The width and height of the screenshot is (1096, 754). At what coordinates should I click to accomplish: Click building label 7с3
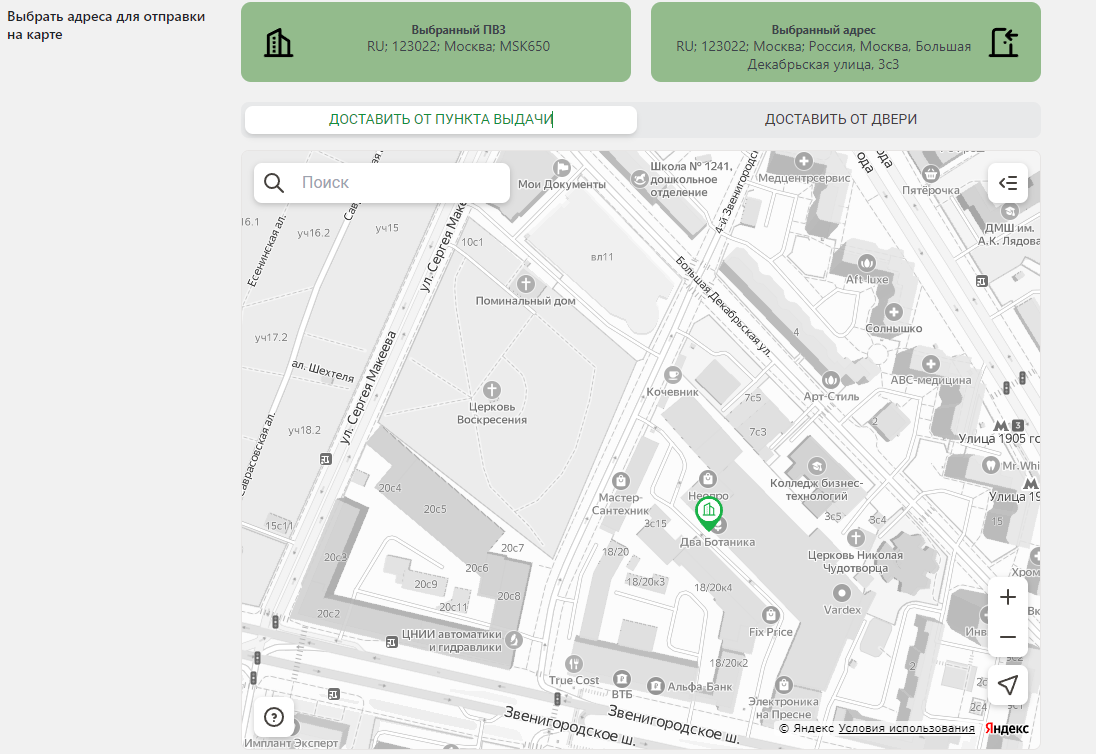(758, 432)
